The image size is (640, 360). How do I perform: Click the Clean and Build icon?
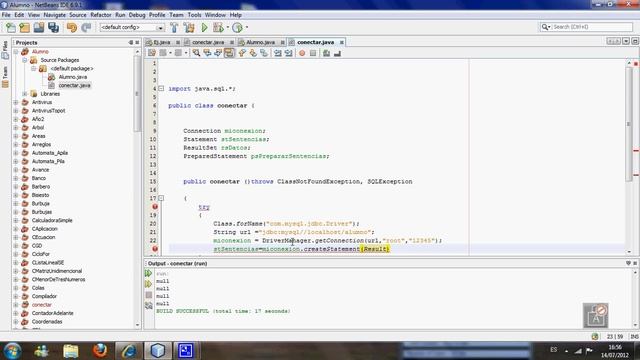pyautogui.click(x=189, y=27)
